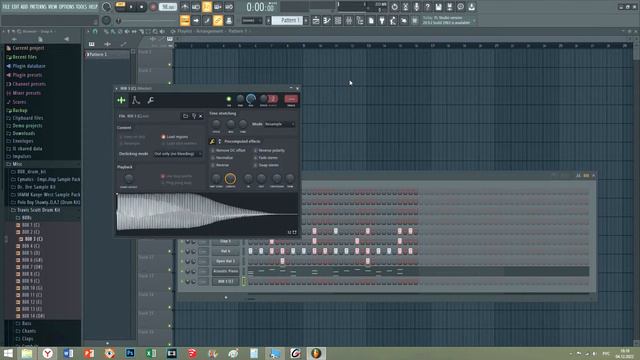The height and width of the screenshot is (360, 640).
Task: Click the project info chat bubble icon
Action: pos(460,7)
